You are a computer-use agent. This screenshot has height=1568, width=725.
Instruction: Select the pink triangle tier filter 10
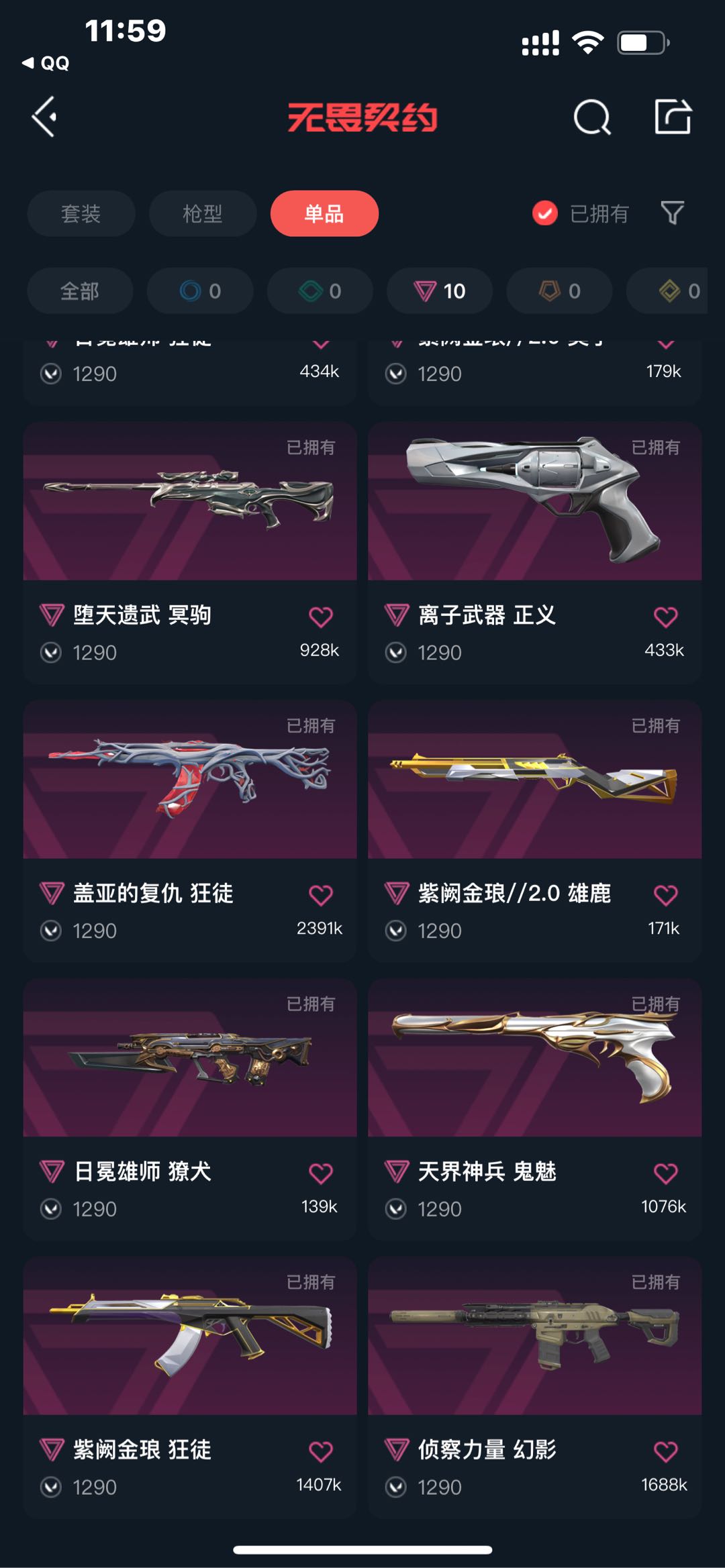coord(440,291)
